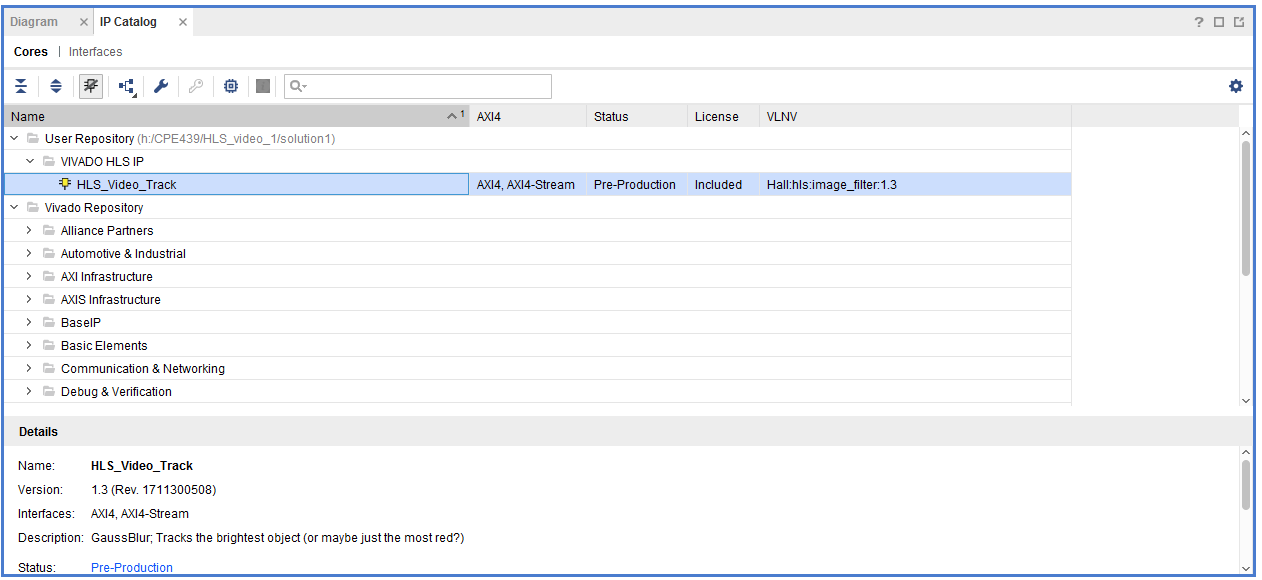Expand the AXI Infrastructure folder
The width and height of the screenshot is (1262, 580).
(29, 277)
